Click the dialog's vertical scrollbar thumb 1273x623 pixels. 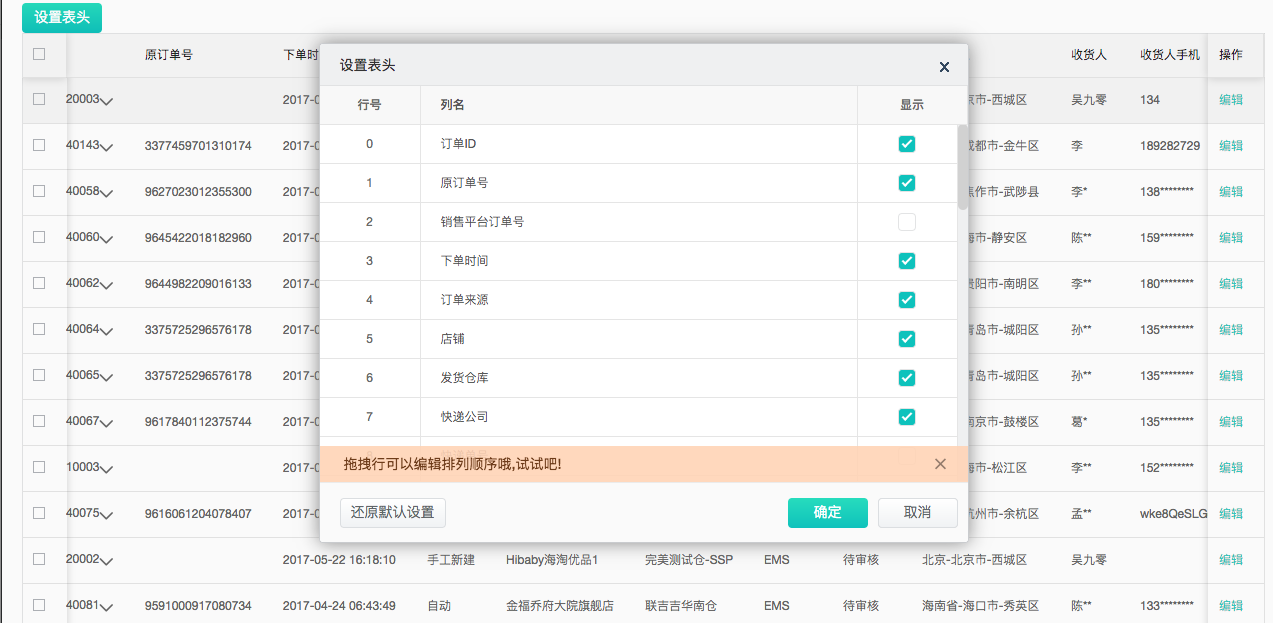(962, 166)
